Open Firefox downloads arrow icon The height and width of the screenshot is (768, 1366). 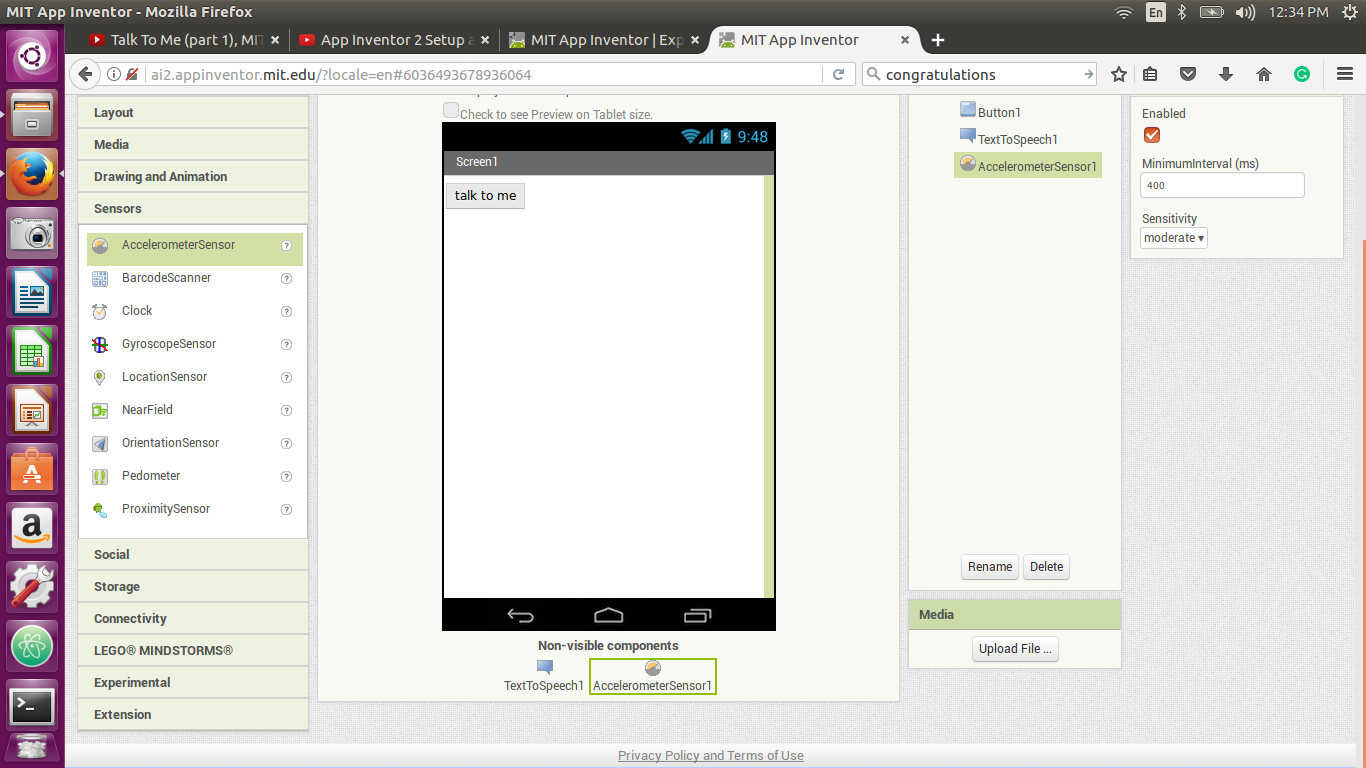point(1226,74)
